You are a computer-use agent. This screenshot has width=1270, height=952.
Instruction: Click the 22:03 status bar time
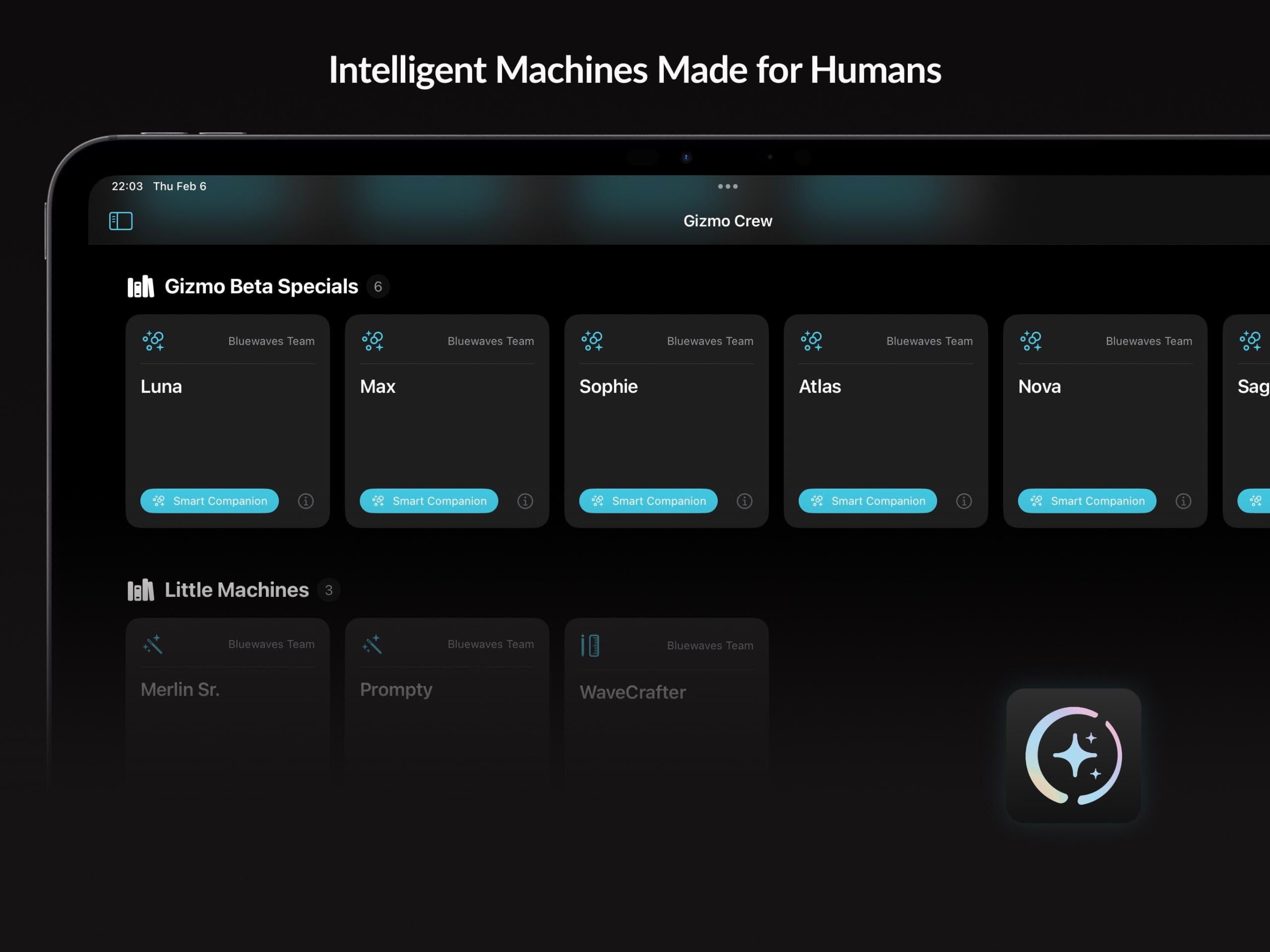(x=127, y=186)
